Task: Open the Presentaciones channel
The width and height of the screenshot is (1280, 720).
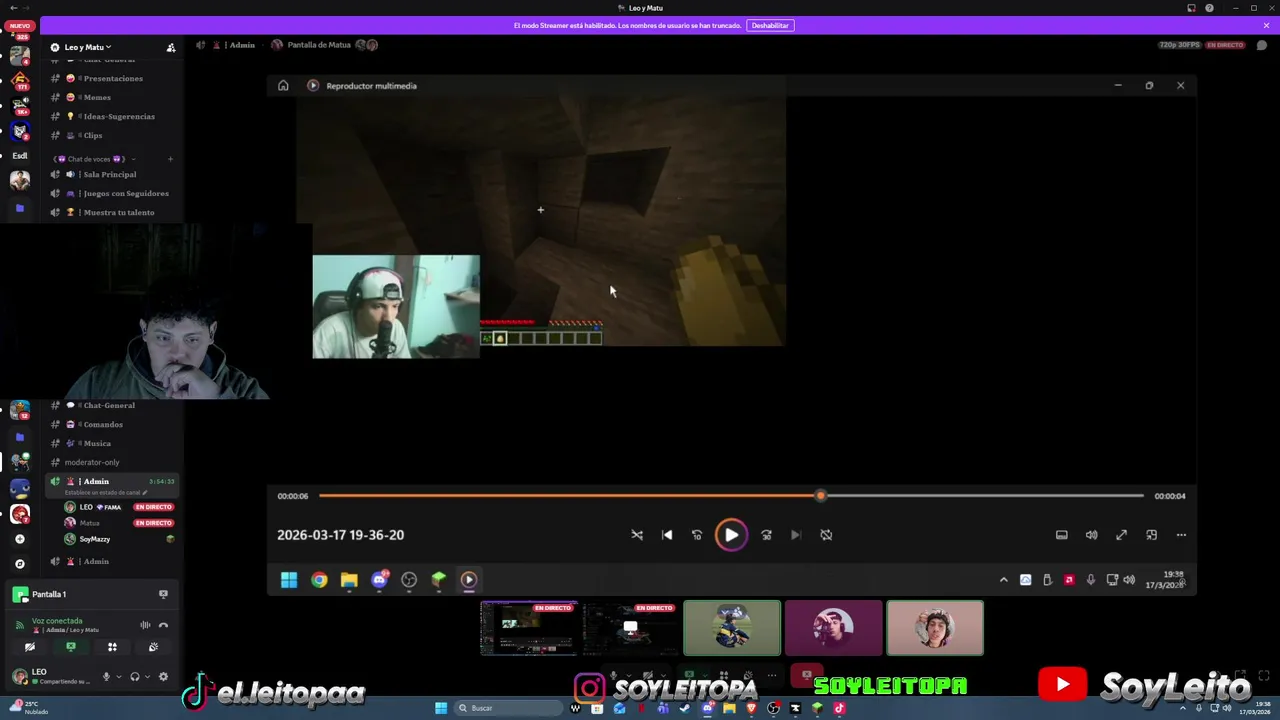Action: tap(113, 78)
